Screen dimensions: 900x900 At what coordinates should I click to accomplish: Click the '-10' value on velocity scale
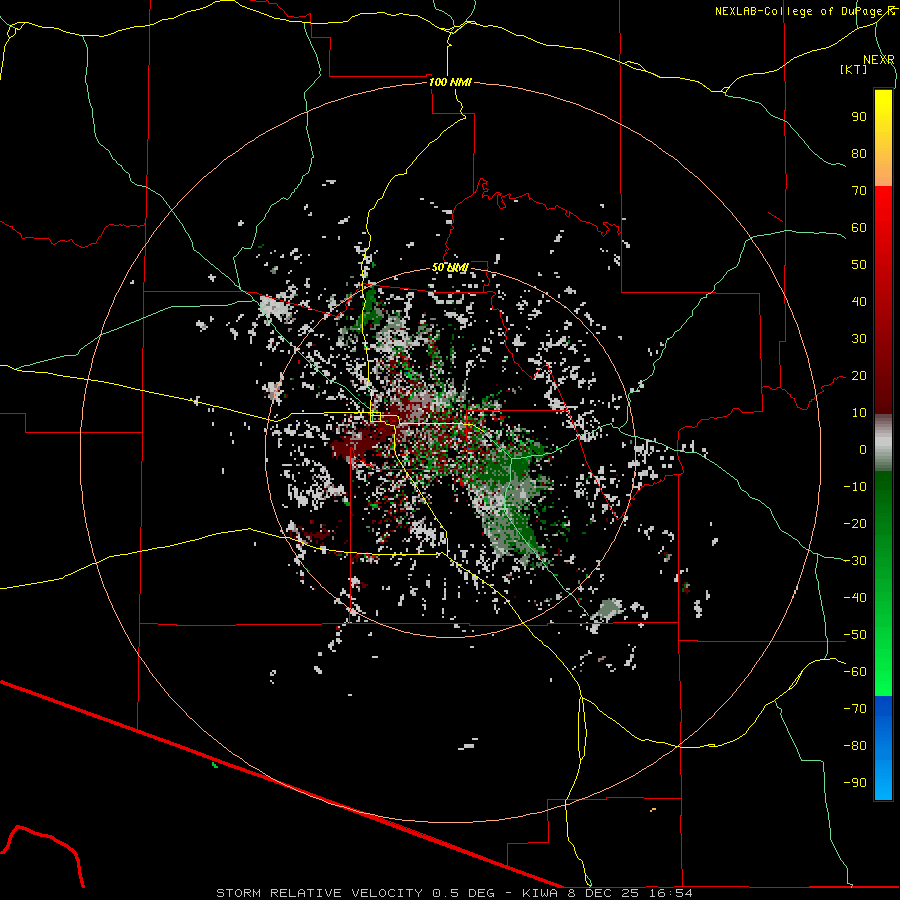pos(855,487)
